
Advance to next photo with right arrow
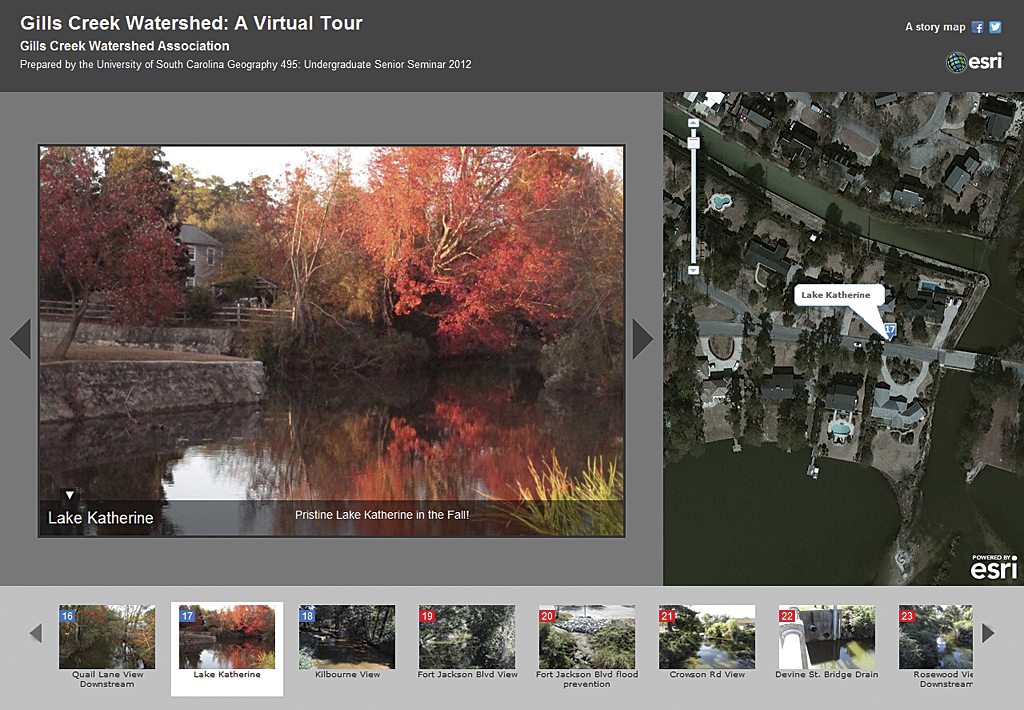(643, 338)
